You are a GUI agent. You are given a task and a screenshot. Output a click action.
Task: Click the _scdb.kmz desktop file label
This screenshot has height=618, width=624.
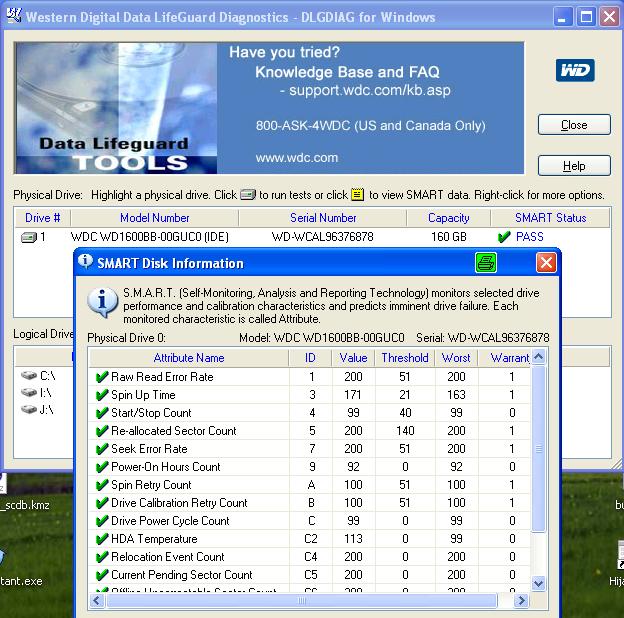(25, 505)
